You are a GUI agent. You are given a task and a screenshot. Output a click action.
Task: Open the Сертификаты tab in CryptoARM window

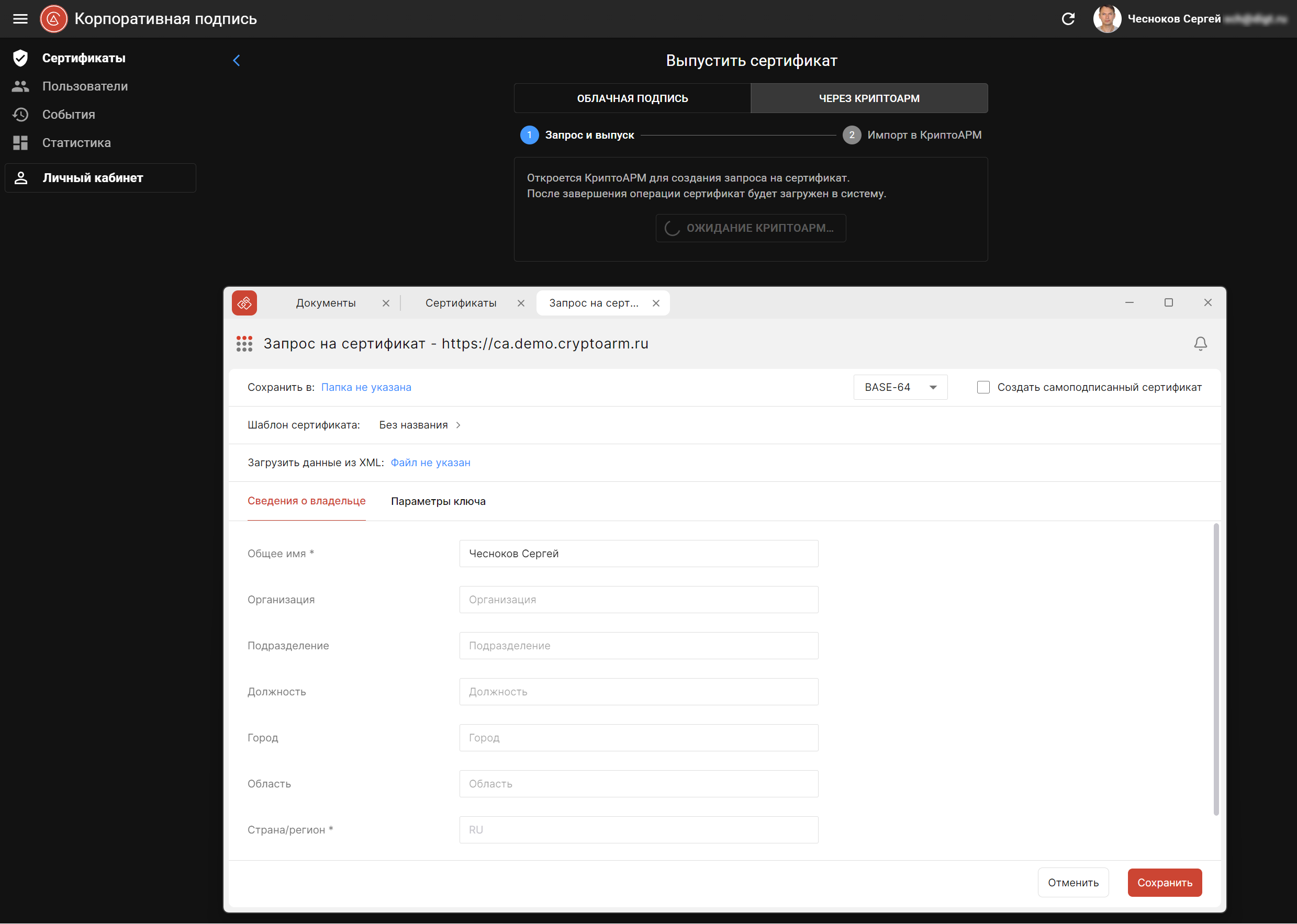coord(461,303)
